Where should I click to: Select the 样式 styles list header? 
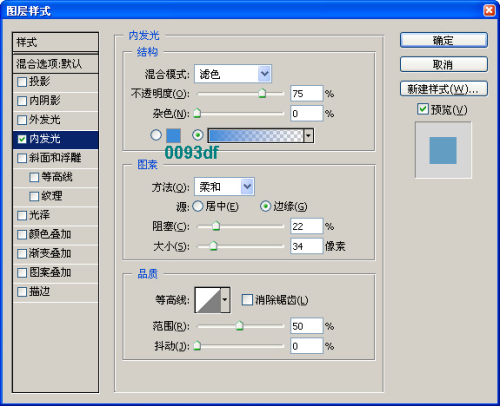[55, 42]
